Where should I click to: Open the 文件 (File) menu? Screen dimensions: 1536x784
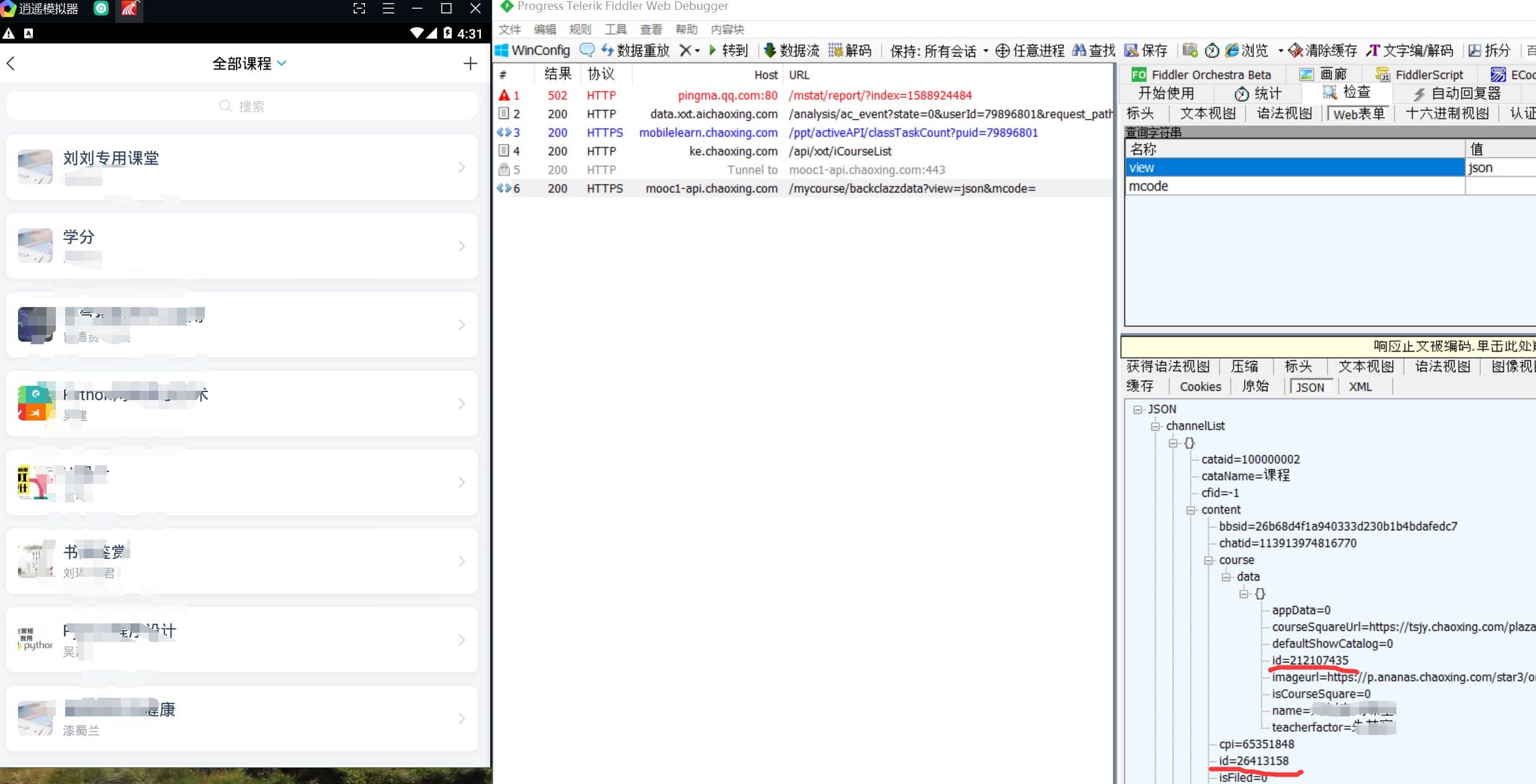point(510,29)
